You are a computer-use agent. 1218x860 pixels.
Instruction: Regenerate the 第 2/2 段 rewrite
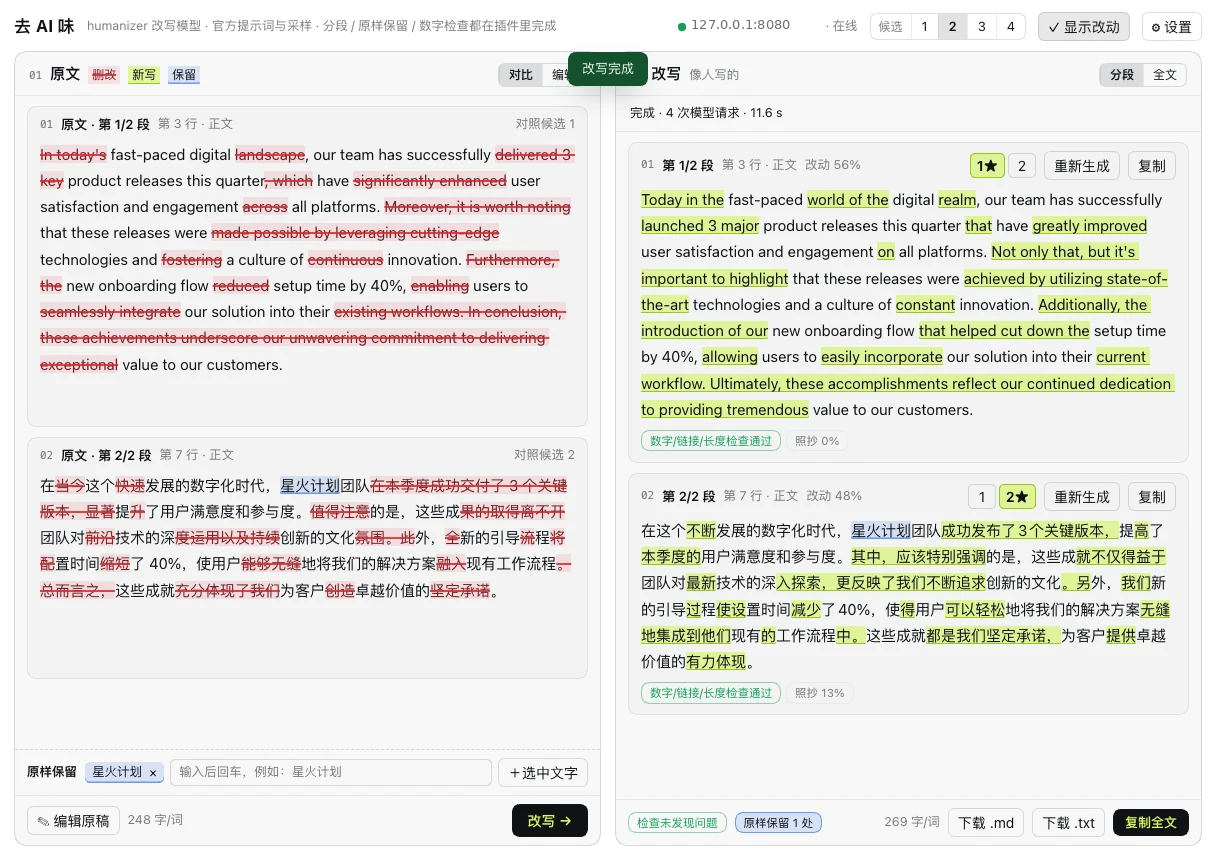1082,497
